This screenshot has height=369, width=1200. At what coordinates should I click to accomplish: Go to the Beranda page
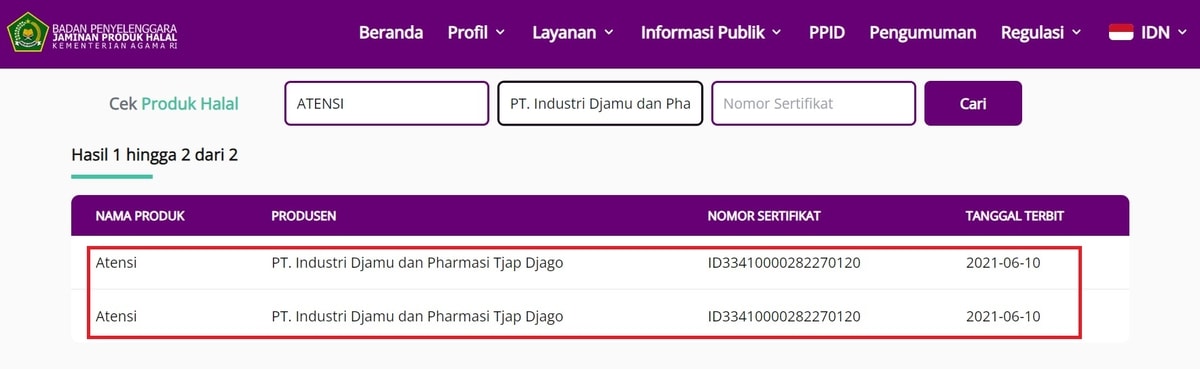[390, 32]
